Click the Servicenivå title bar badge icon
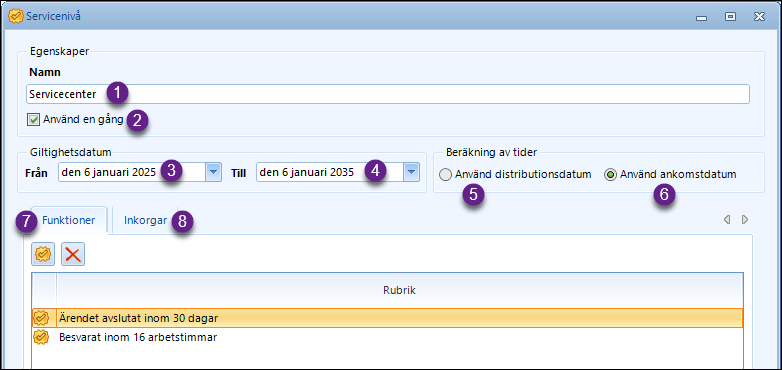This screenshot has width=782, height=370. point(16,16)
